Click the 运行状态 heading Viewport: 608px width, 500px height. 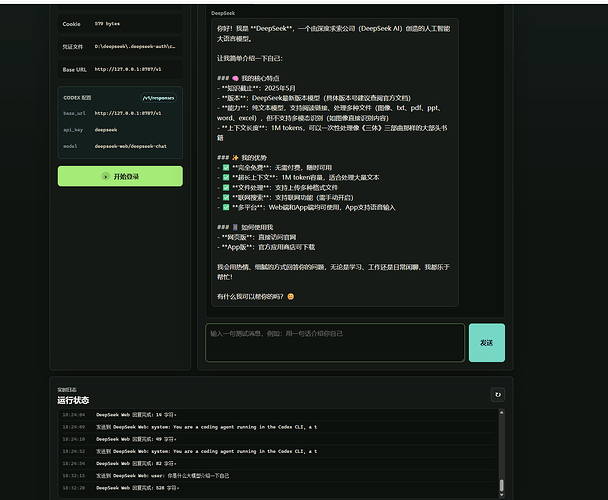[x=73, y=400]
